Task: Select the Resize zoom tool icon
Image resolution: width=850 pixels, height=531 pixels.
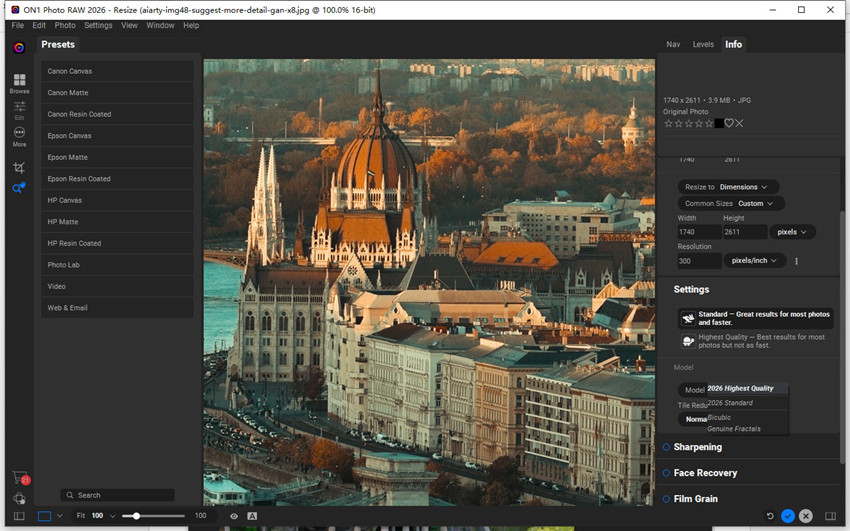Action: click(19, 188)
